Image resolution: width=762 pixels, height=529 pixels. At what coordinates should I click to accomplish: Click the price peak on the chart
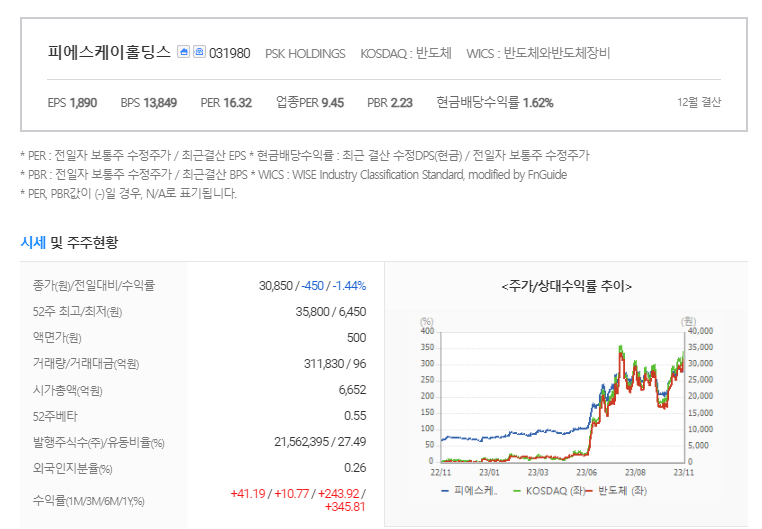(621, 347)
